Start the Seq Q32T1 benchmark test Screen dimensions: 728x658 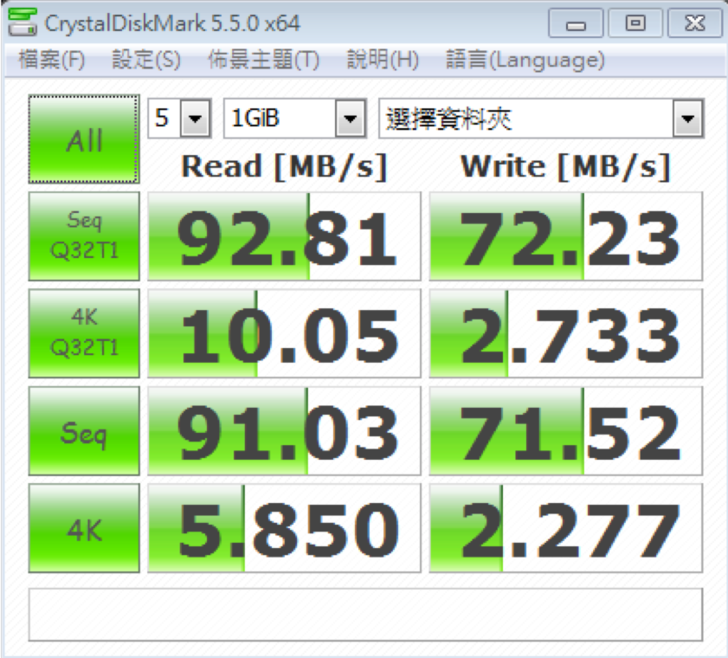pyautogui.click(x=84, y=236)
